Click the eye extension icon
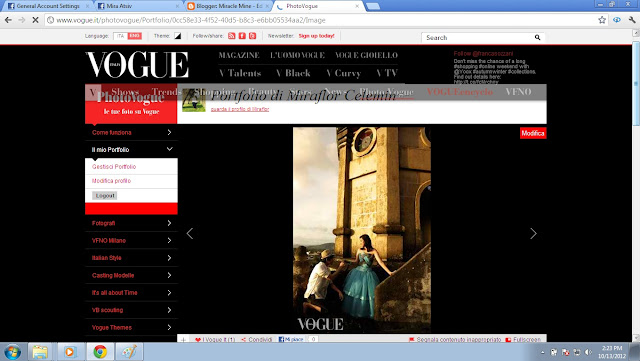The height and width of the screenshot is (361, 640). coord(617,20)
